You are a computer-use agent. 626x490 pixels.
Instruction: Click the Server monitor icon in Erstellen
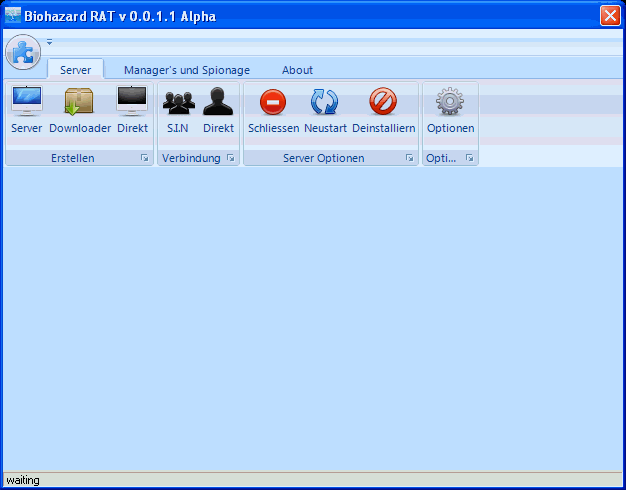click(x=26, y=102)
